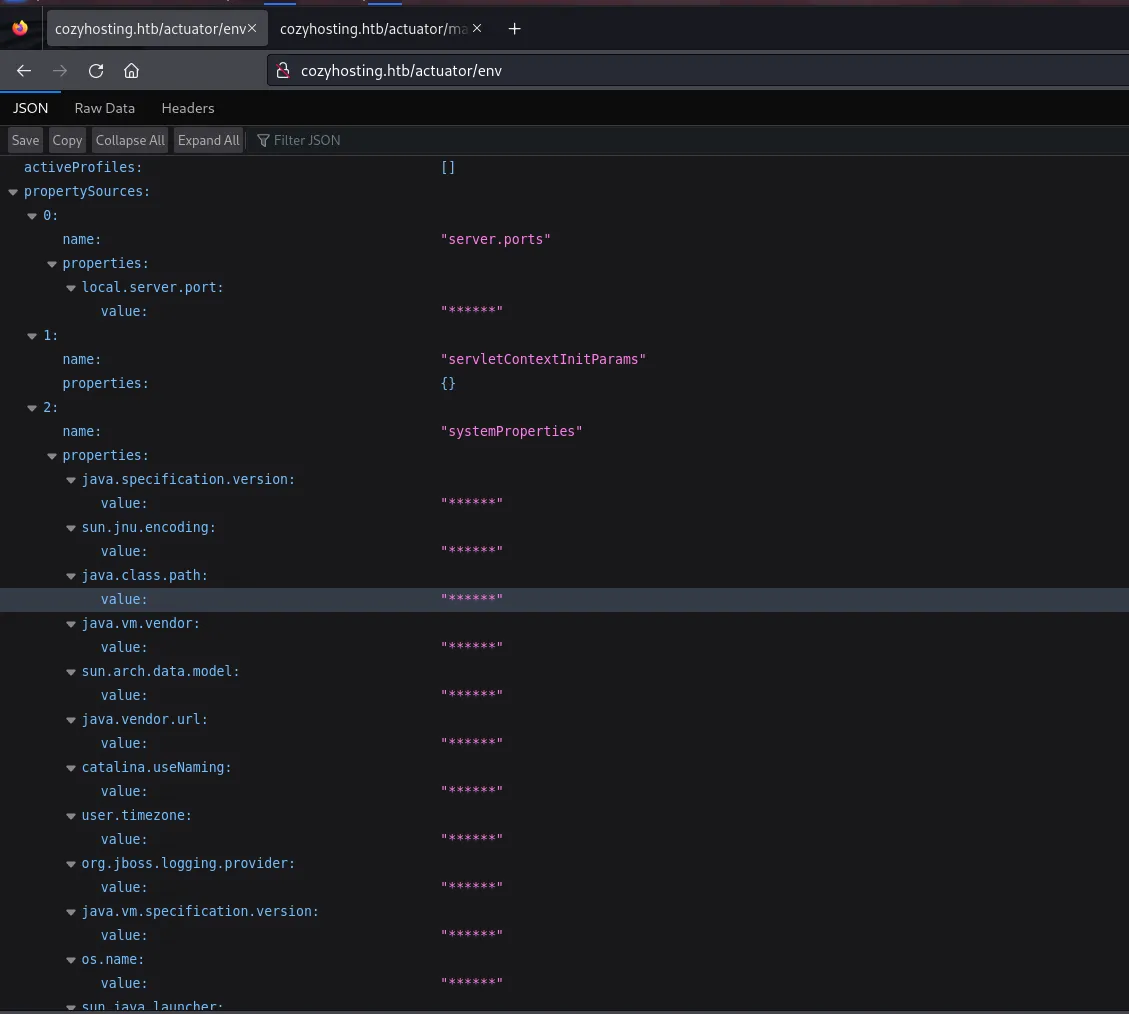Click the Firefox logo icon
Image resolution: width=1129 pixels, height=1014 pixels.
pyautogui.click(x=20, y=28)
